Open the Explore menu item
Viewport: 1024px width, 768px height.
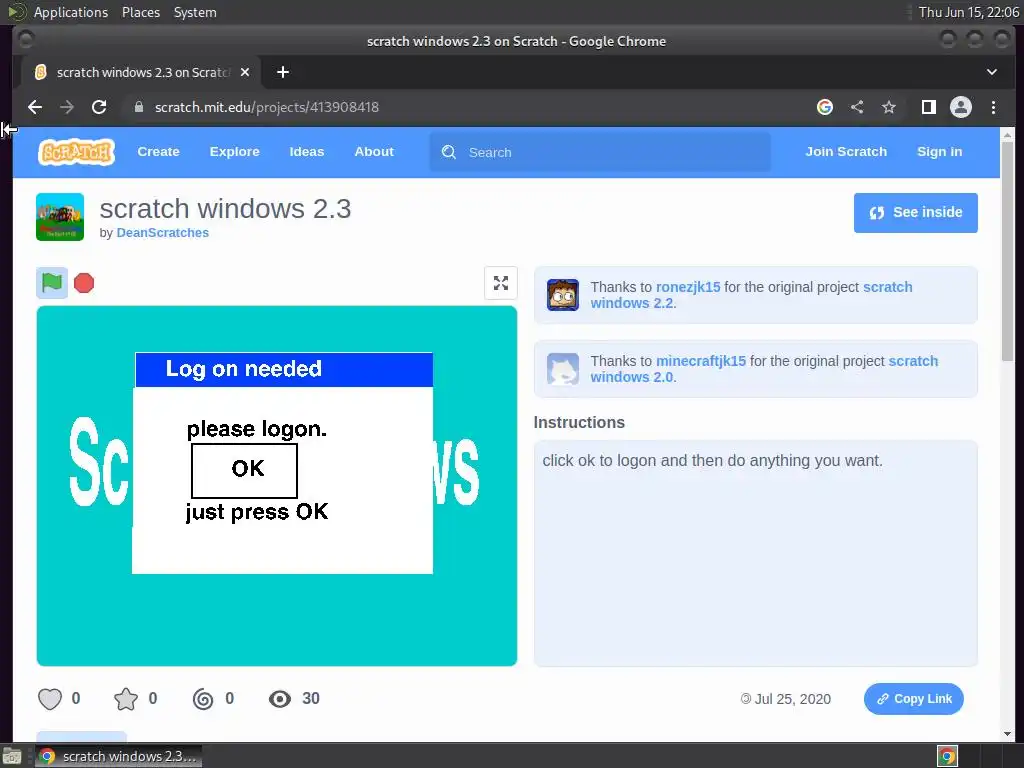click(x=234, y=152)
